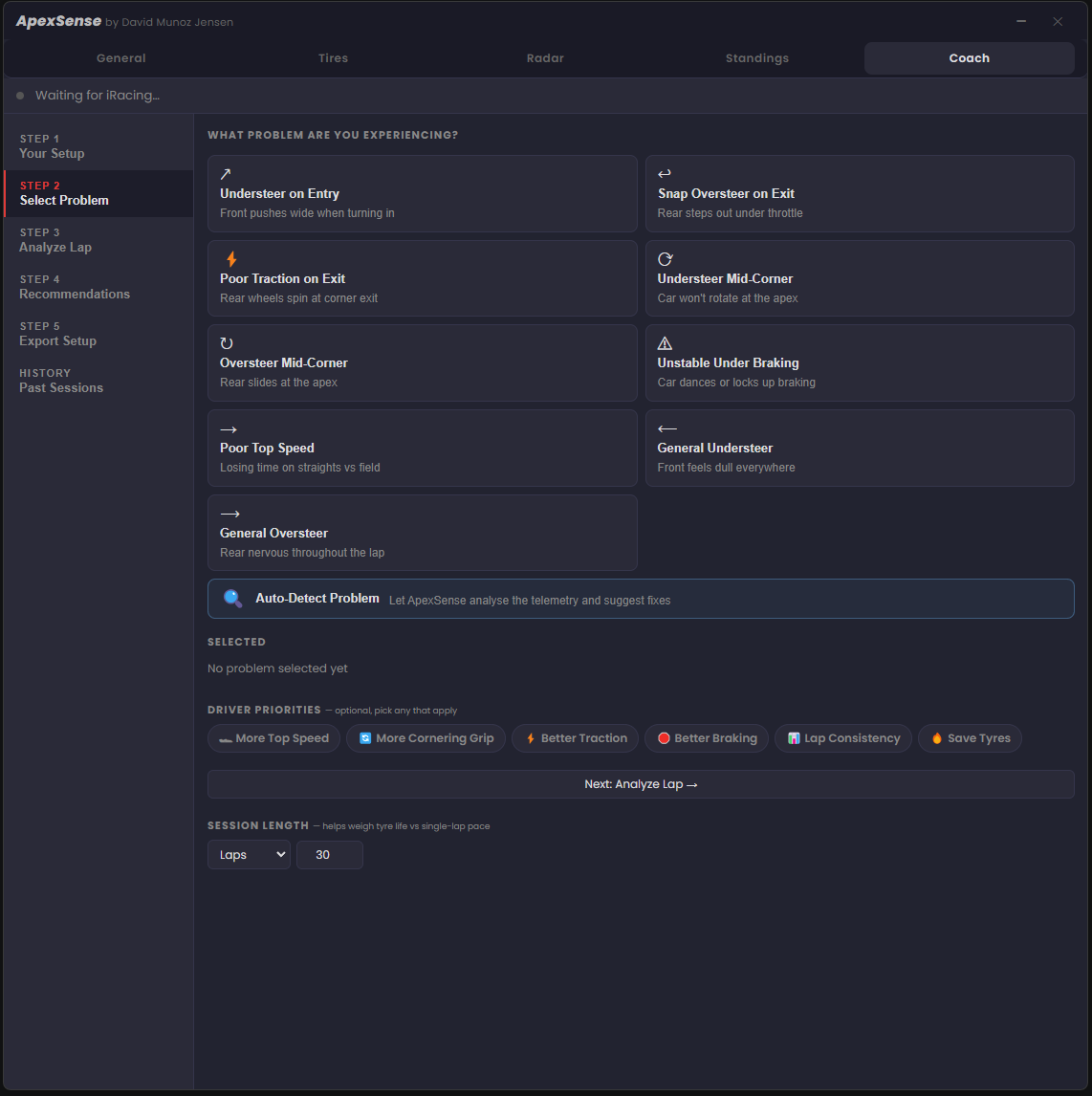Toggle the Better Traction priority chip
1092x1096 pixels.
pyautogui.click(x=575, y=737)
